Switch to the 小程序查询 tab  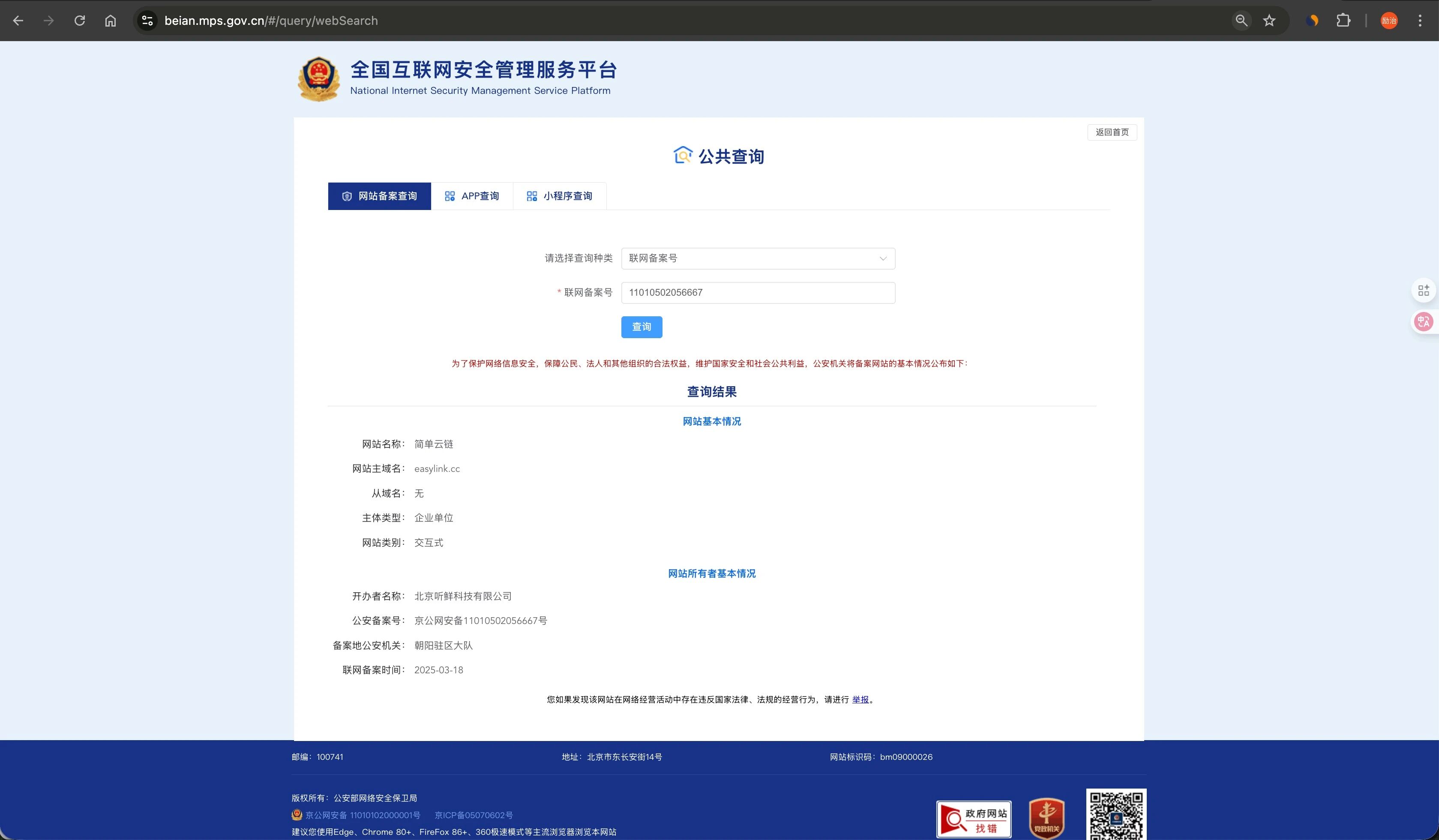click(x=559, y=196)
